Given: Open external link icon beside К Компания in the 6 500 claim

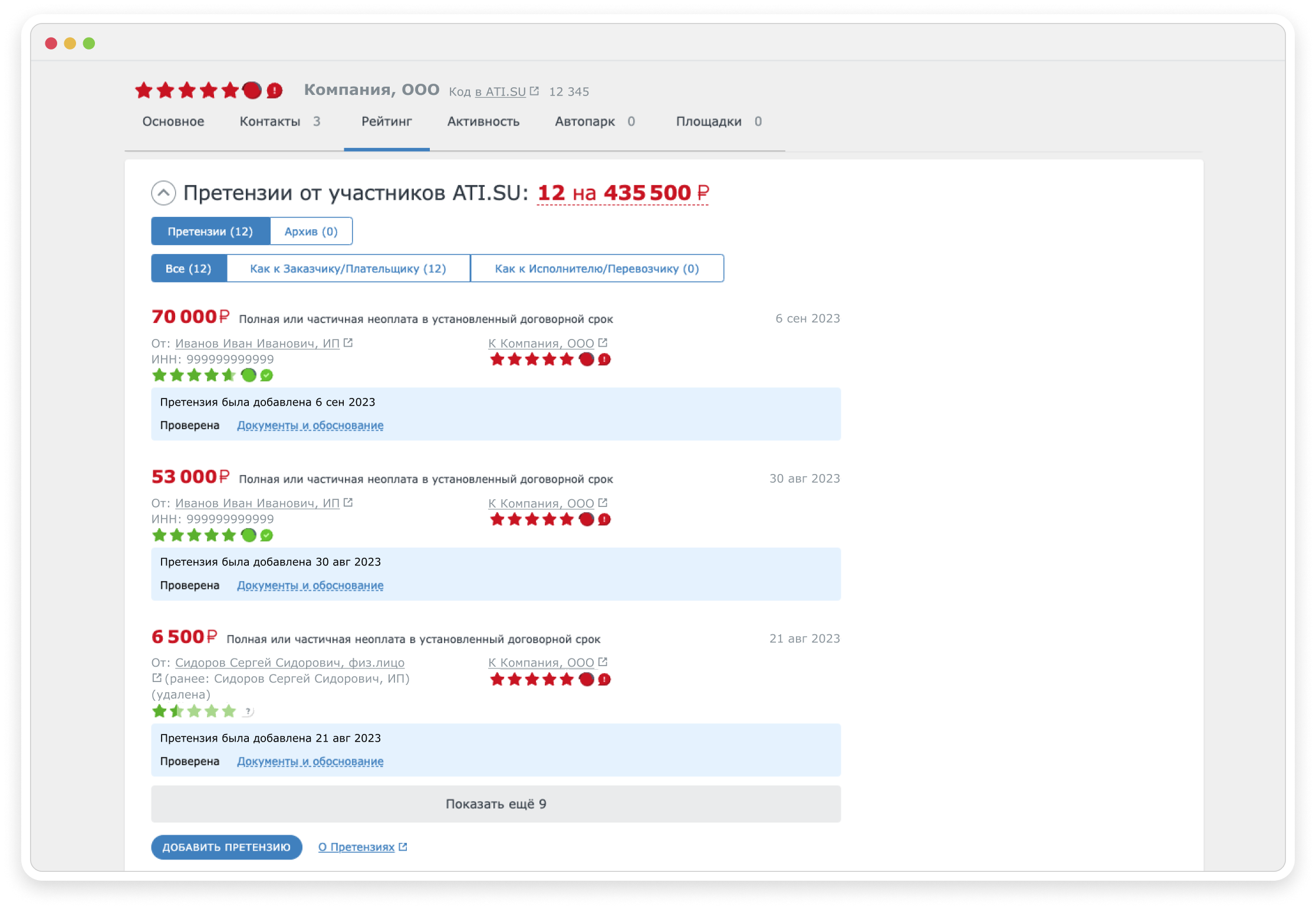Looking at the screenshot, I should click(603, 661).
